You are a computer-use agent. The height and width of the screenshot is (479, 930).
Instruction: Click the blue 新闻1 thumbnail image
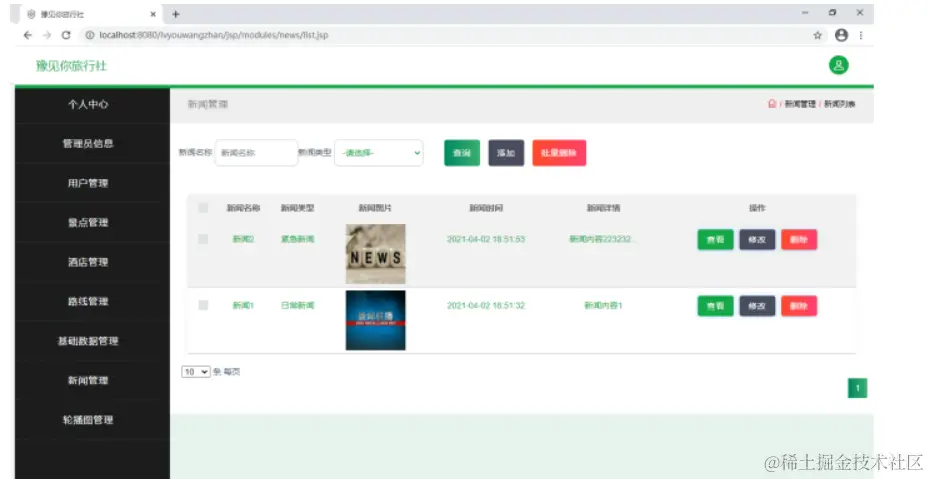375,320
